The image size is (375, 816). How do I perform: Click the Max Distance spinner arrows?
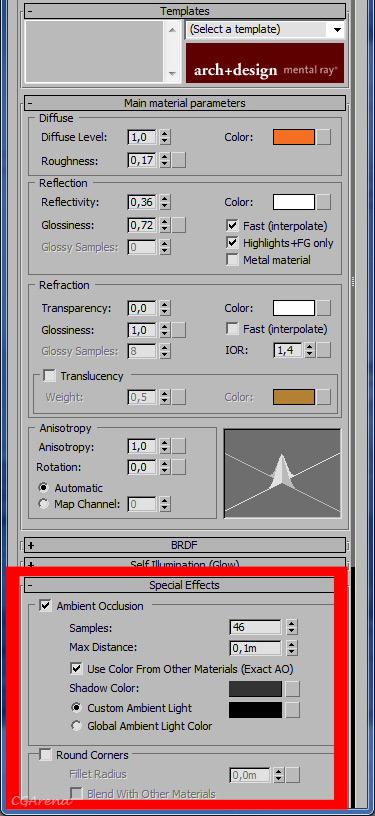coord(292,648)
